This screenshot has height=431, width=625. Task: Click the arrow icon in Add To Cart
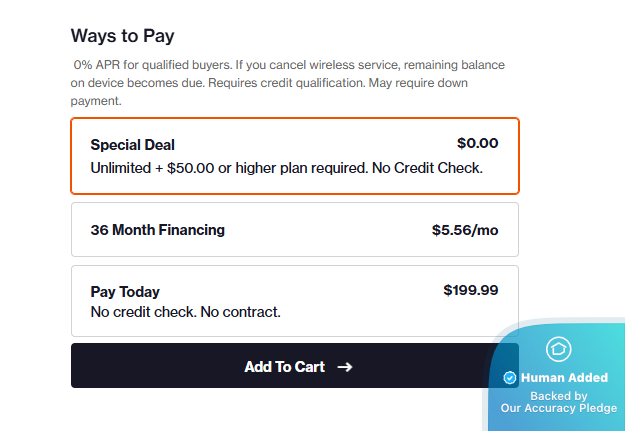pos(345,367)
